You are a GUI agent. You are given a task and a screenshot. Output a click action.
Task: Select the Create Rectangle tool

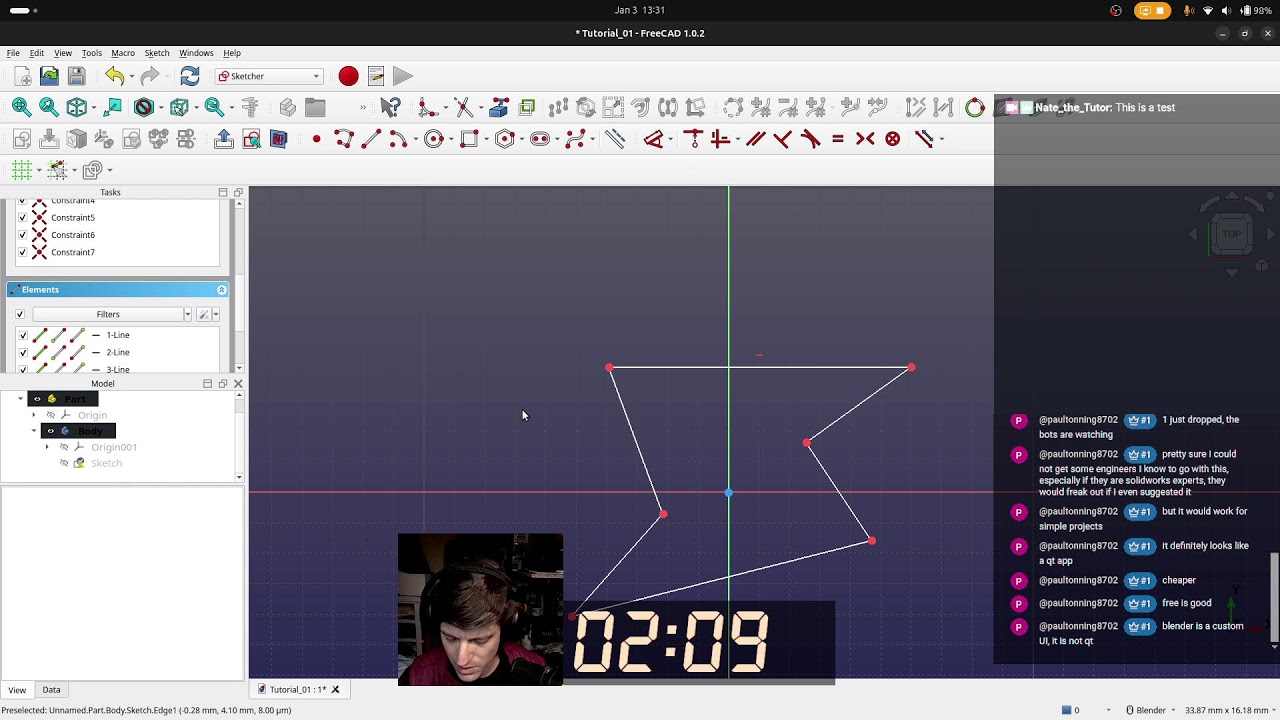point(469,139)
